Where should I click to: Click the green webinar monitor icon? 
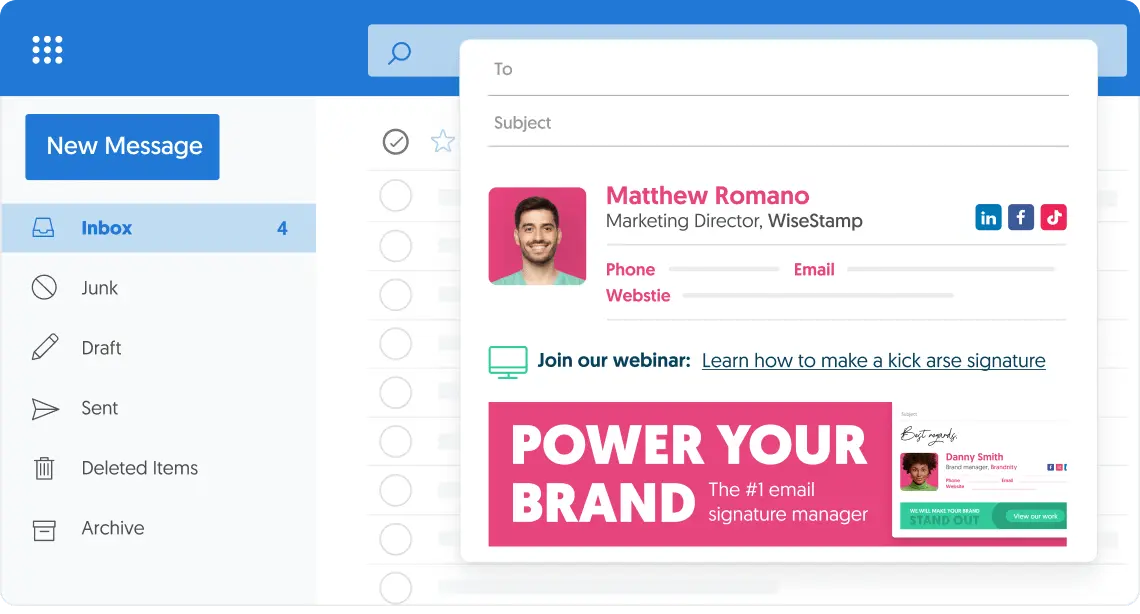[508, 360]
